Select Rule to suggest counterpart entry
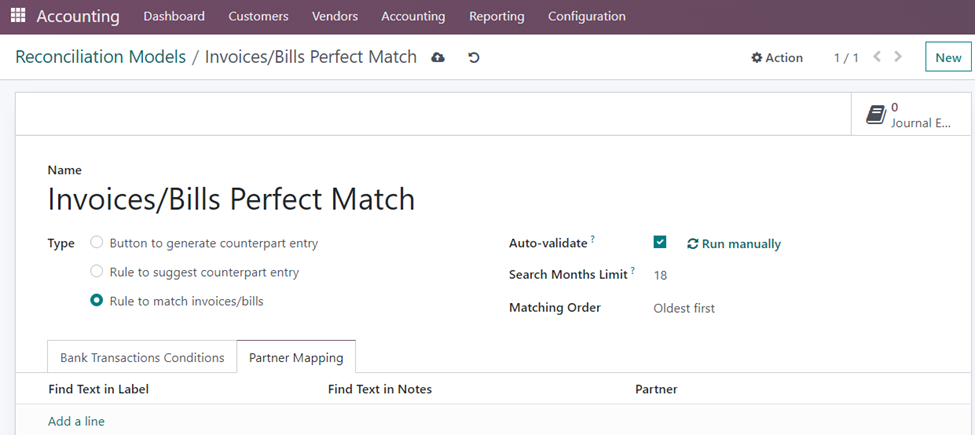Screen dimensions: 975x435 97,271
